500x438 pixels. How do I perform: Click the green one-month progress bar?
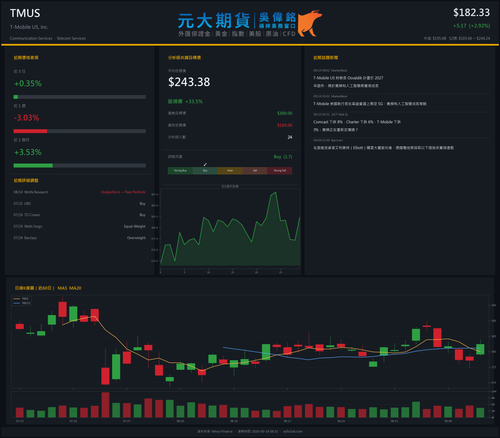click(x=33, y=166)
